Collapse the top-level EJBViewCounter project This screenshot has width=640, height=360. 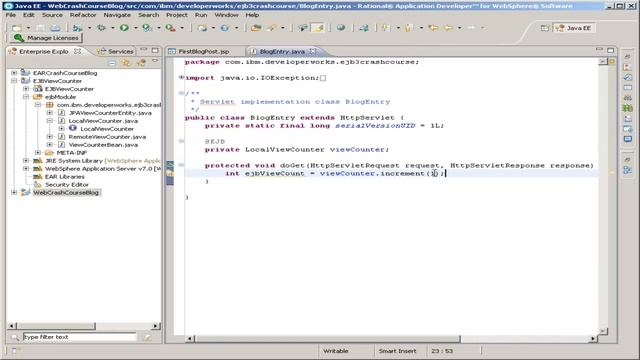click(x=14, y=81)
